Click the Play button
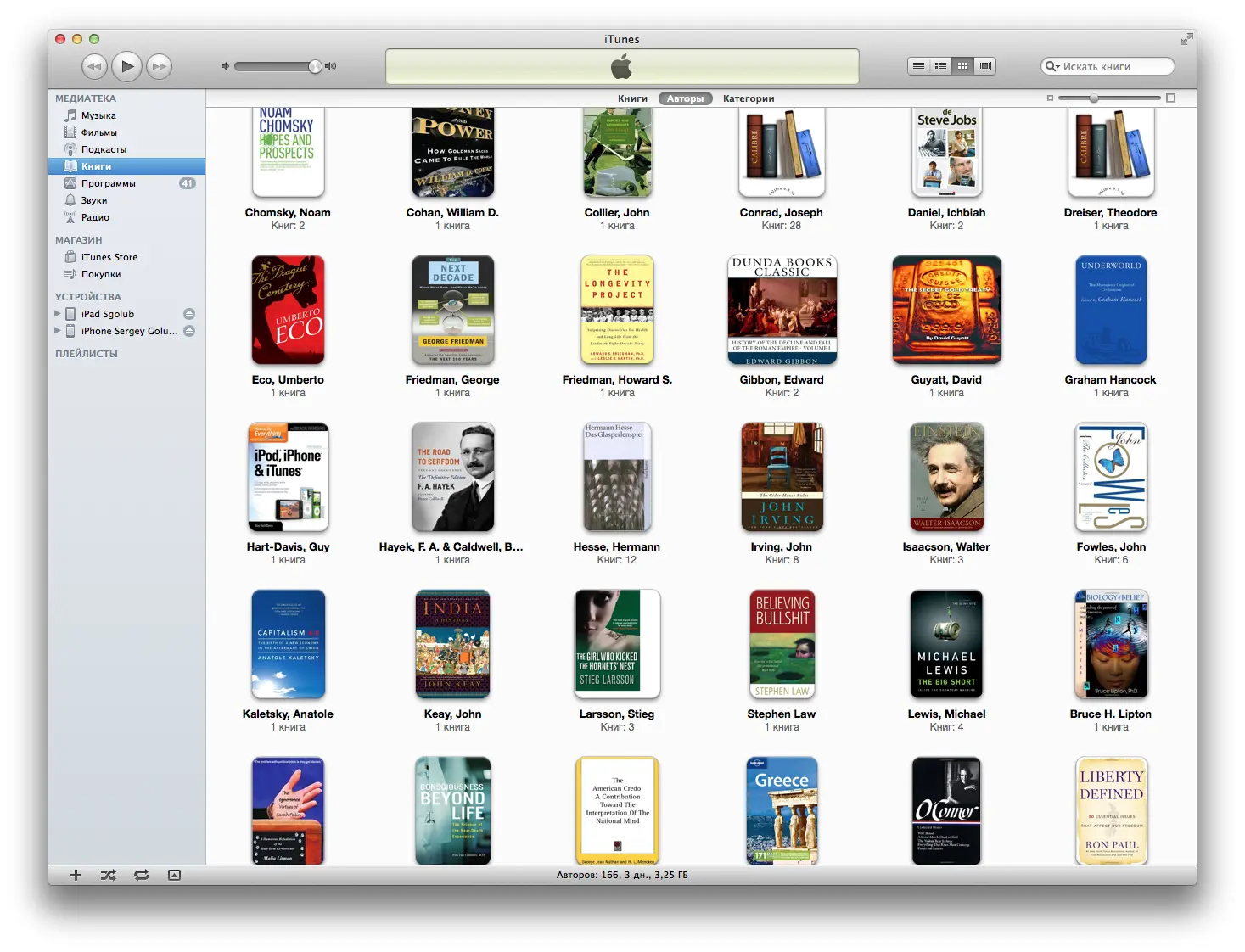 tap(126, 65)
